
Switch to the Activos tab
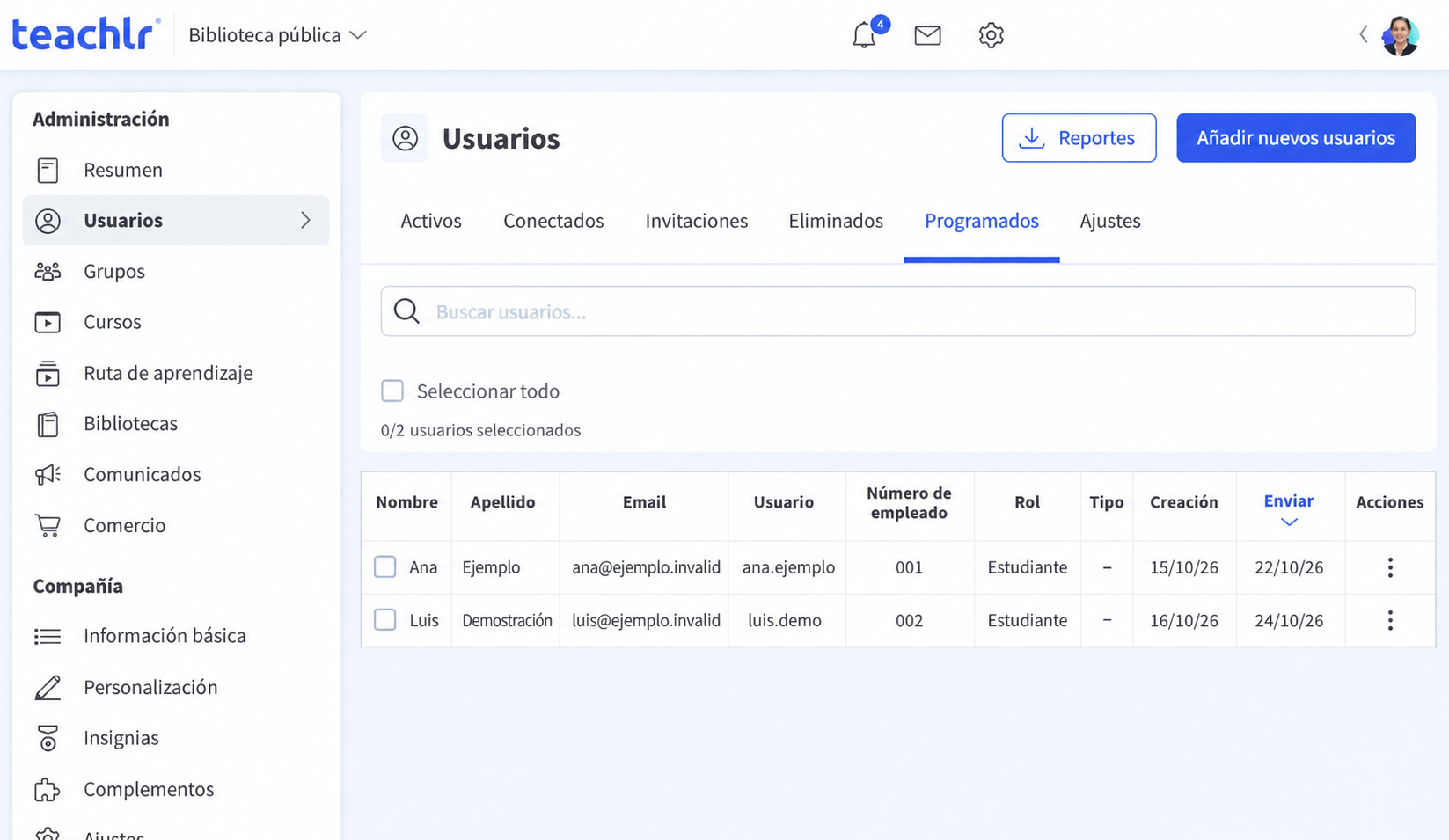[431, 221]
